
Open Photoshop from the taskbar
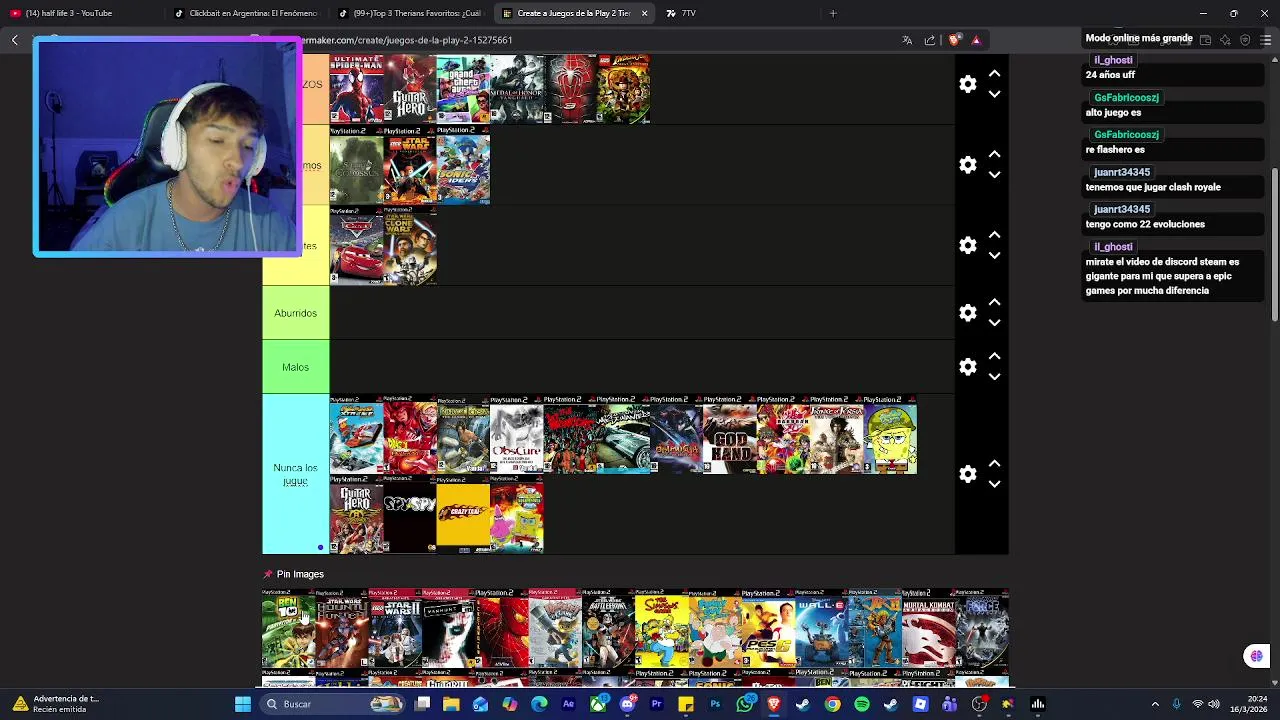tap(715, 704)
